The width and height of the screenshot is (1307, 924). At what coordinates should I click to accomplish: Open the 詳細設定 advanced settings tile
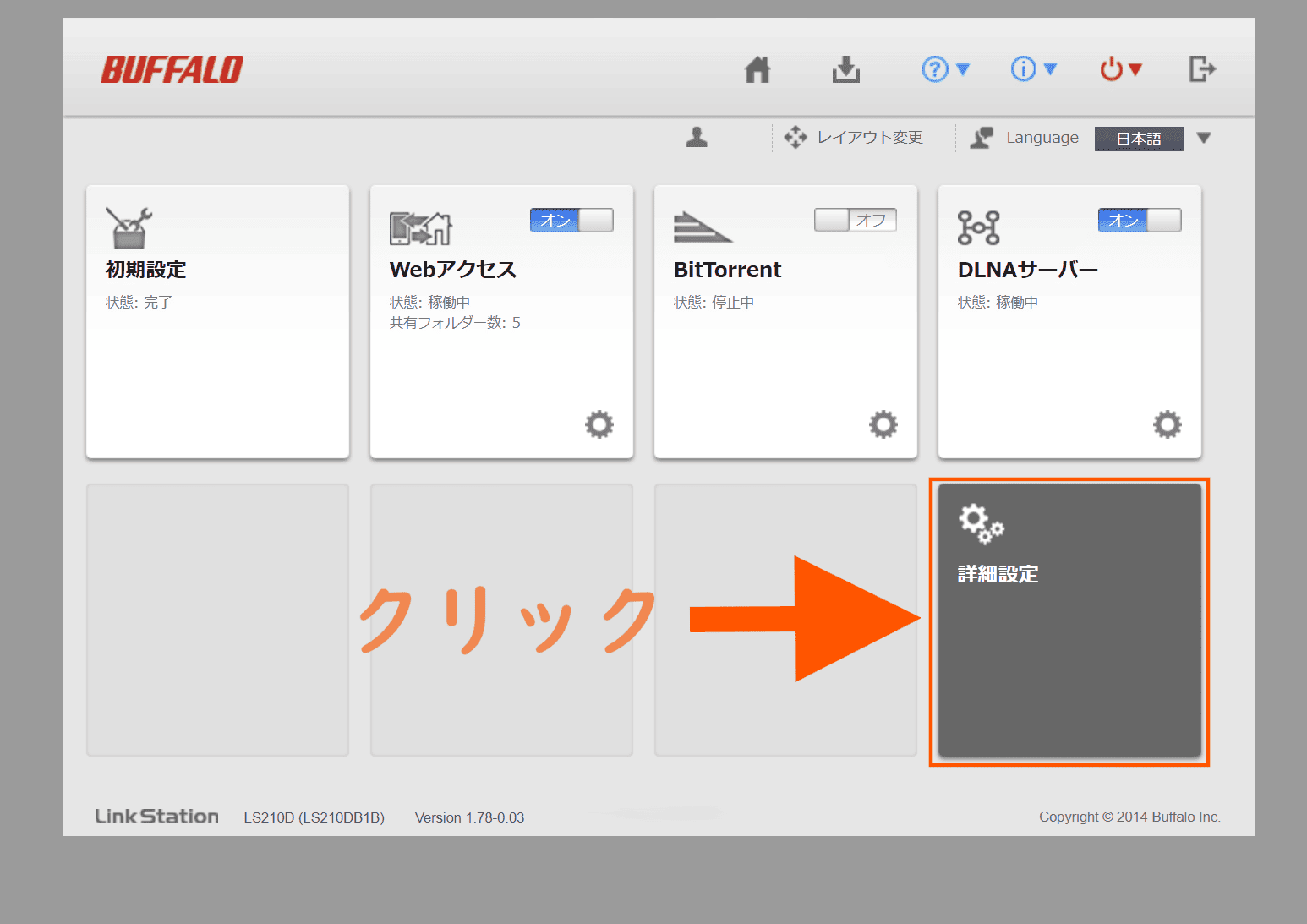[1069, 642]
